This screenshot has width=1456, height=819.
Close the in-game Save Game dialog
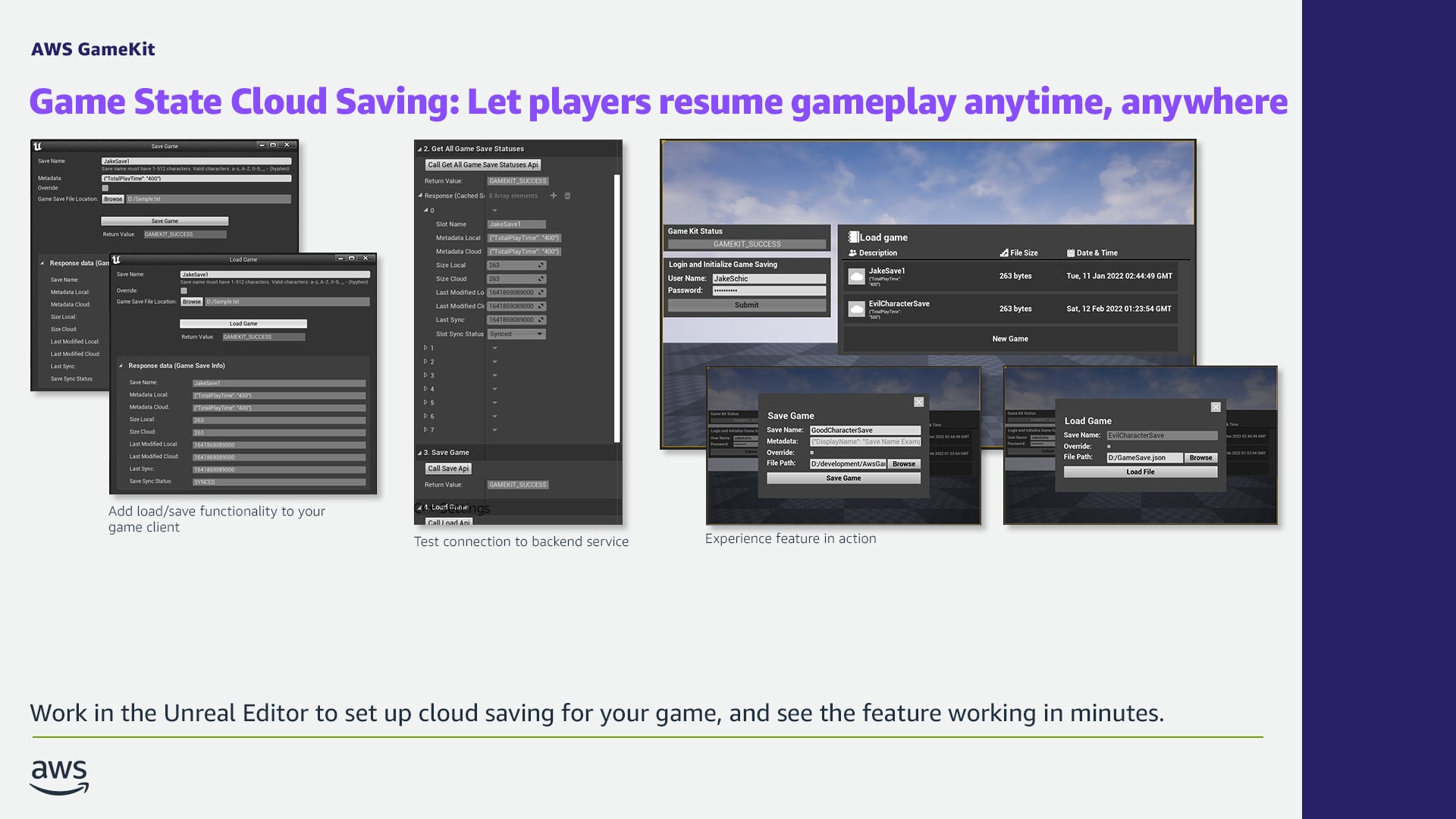(x=918, y=402)
